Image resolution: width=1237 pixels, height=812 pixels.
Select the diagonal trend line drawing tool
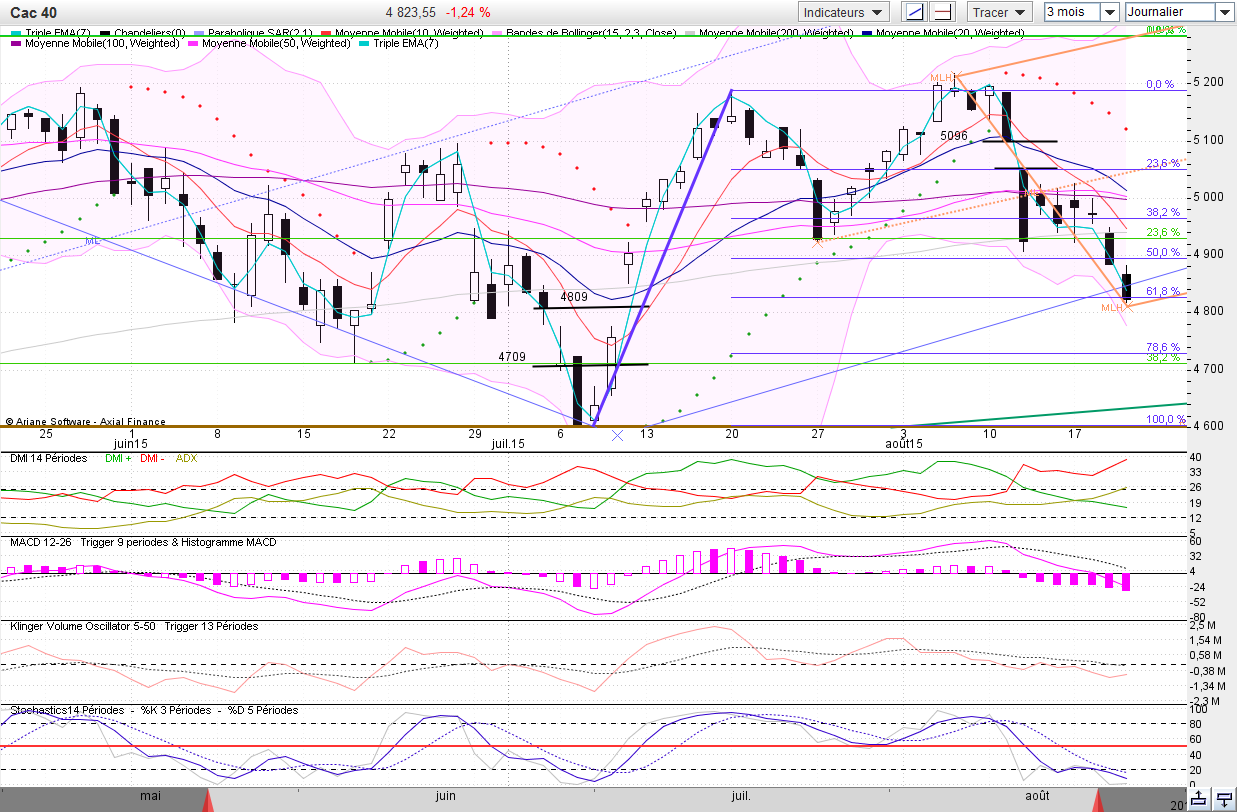click(914, 12)
